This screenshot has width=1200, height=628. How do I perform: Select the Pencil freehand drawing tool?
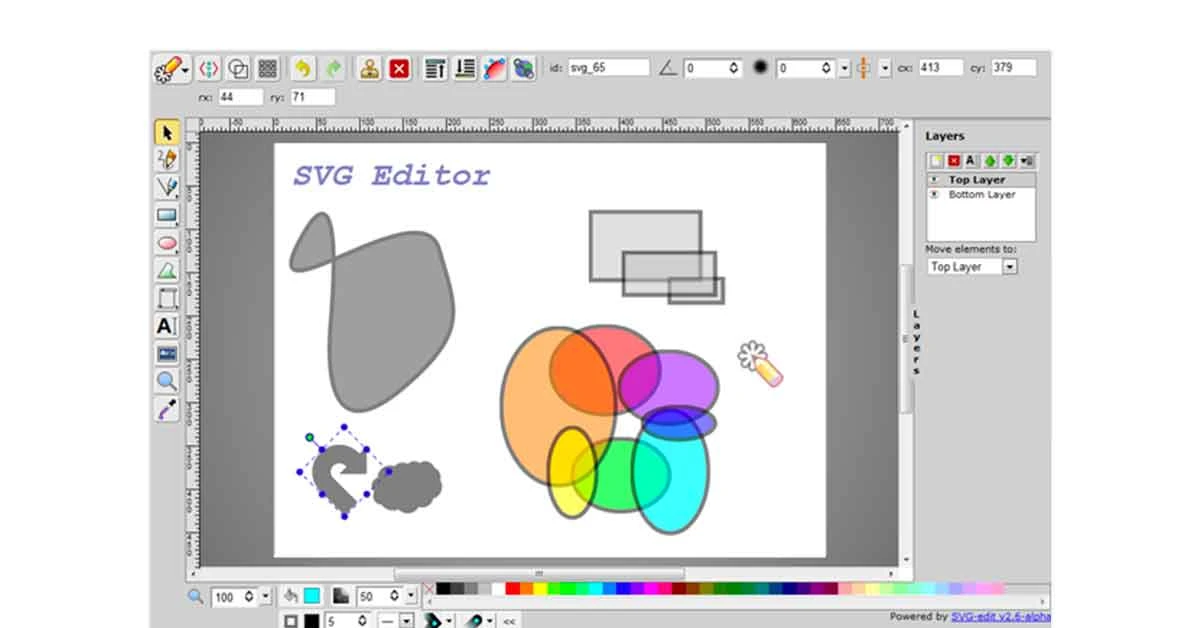pyautogui.click(x=168, y=159)
